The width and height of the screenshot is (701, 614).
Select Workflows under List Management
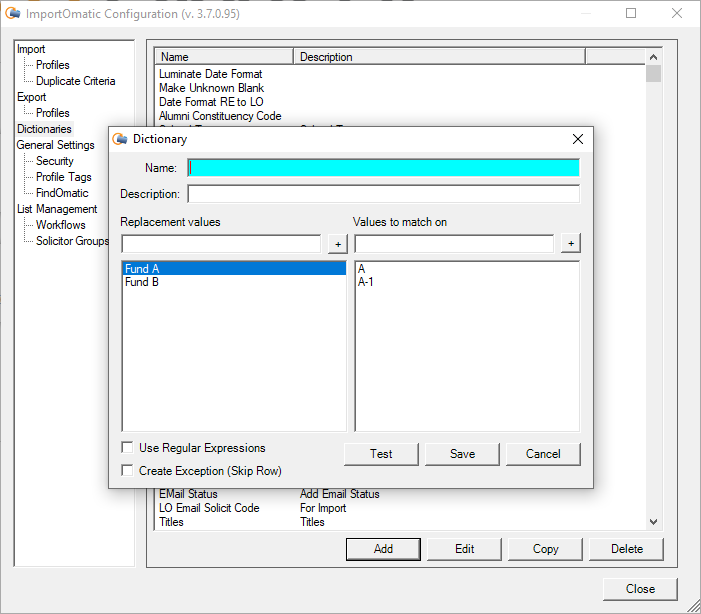(x=60, y=224)
